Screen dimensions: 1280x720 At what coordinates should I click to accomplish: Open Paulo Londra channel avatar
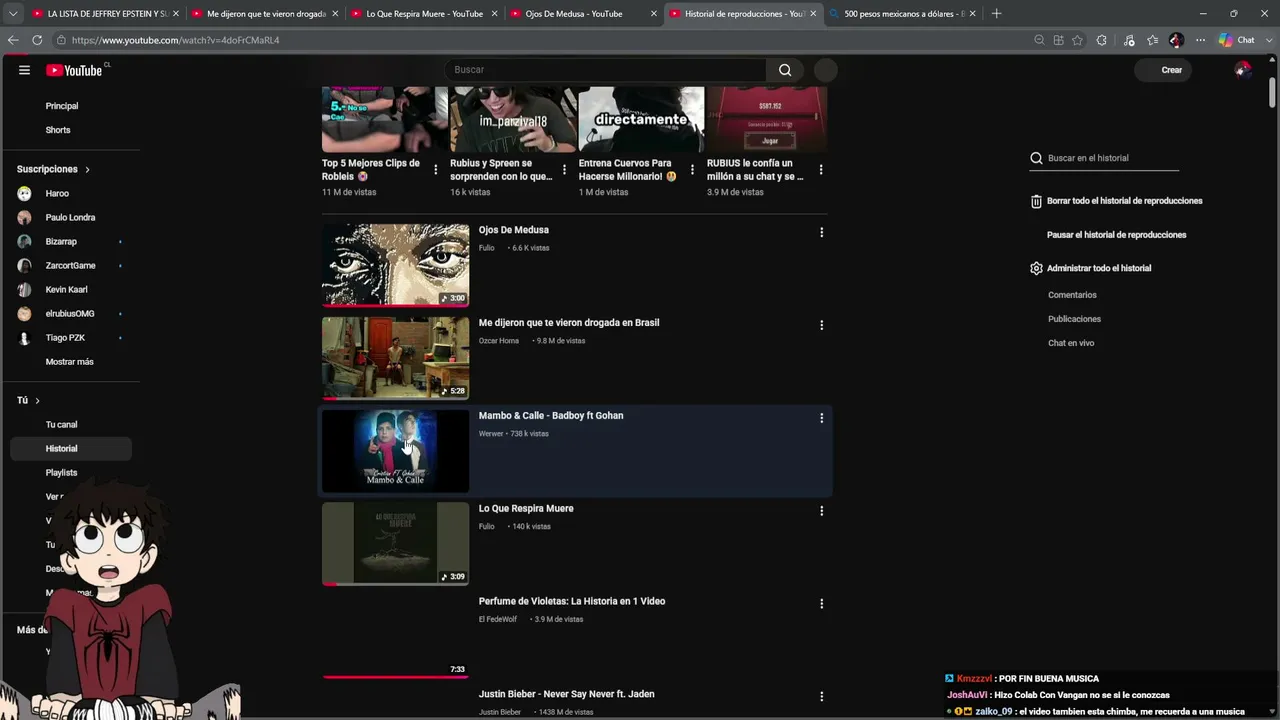pyautogui.click(x=24, y=217)
